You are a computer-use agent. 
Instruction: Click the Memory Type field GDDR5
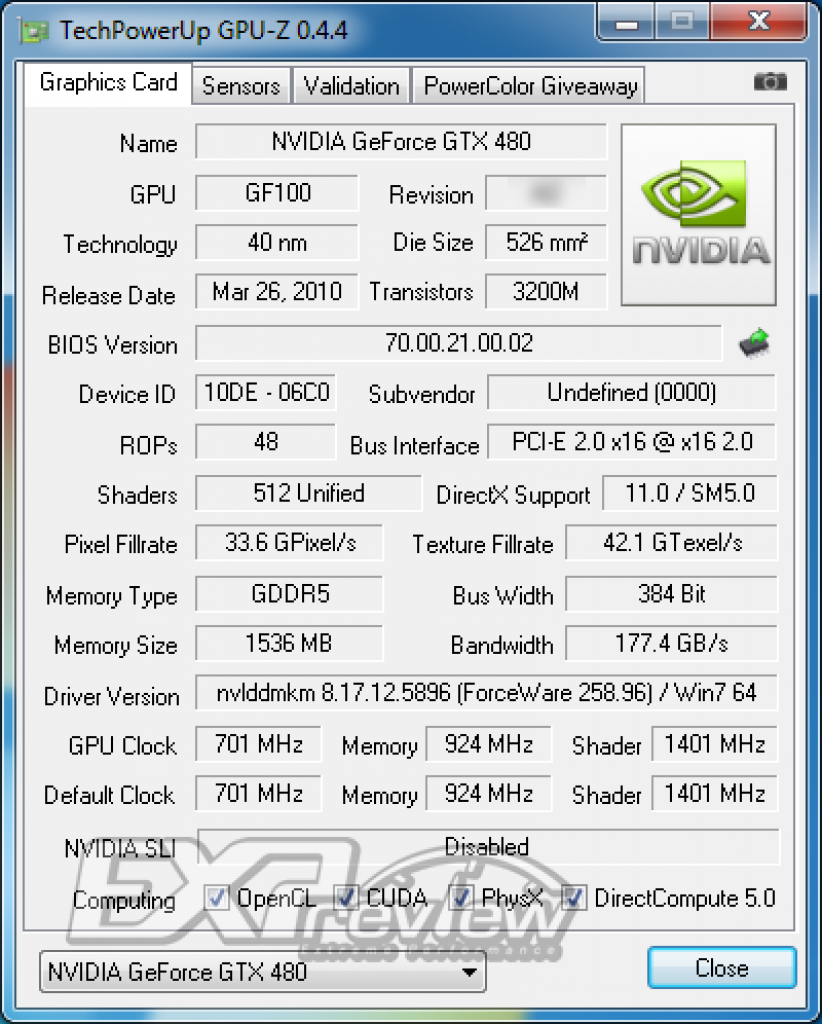(289, 594)
